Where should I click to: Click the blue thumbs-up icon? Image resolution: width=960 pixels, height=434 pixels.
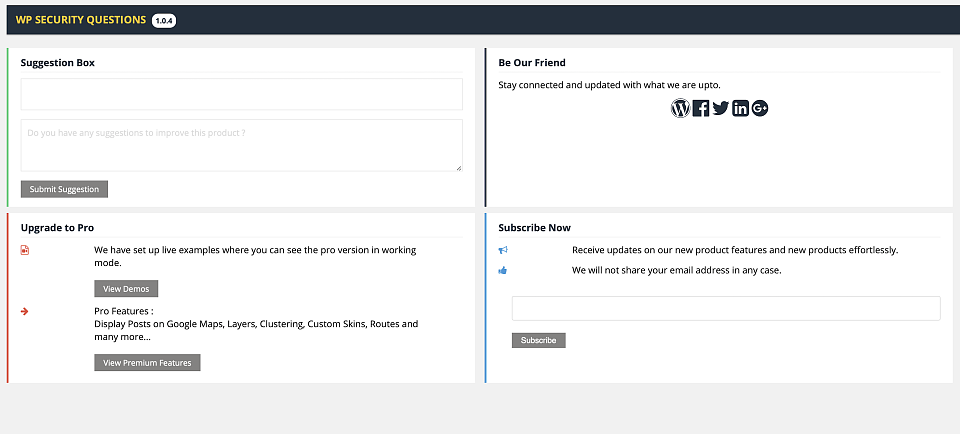coord(503,270)
